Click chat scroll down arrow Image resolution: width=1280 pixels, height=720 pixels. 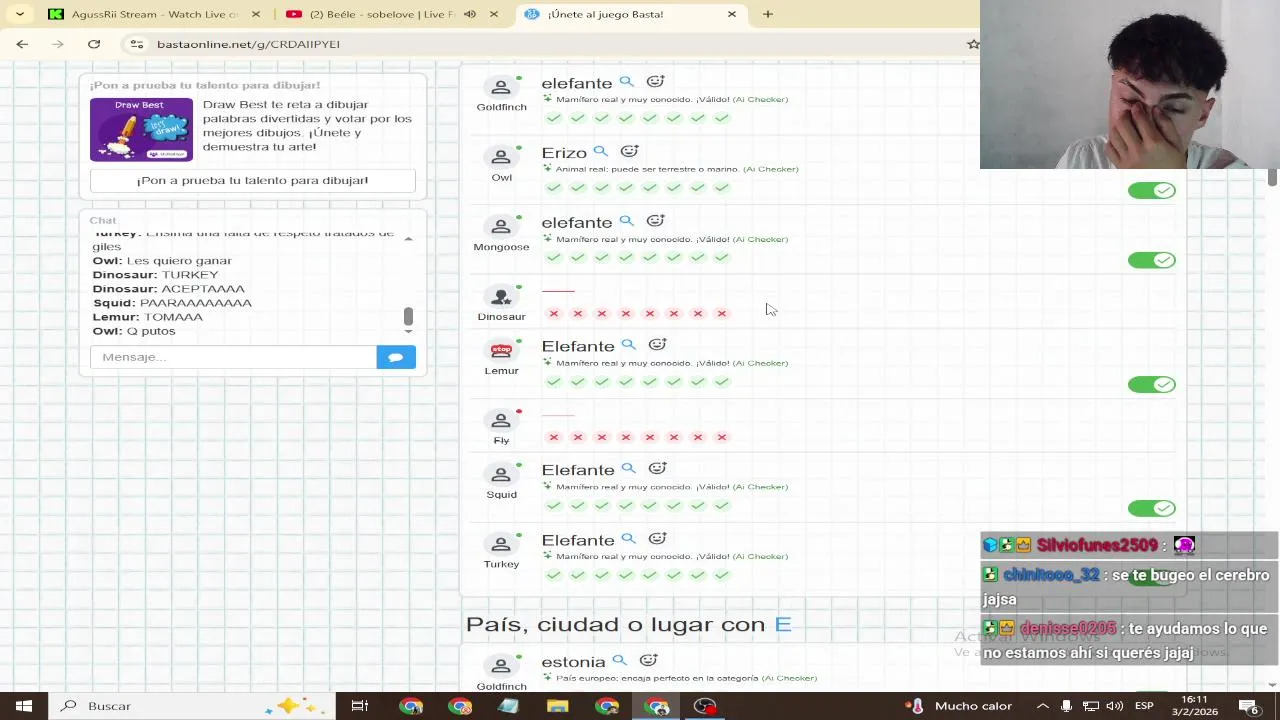click(x=408, y=331)
